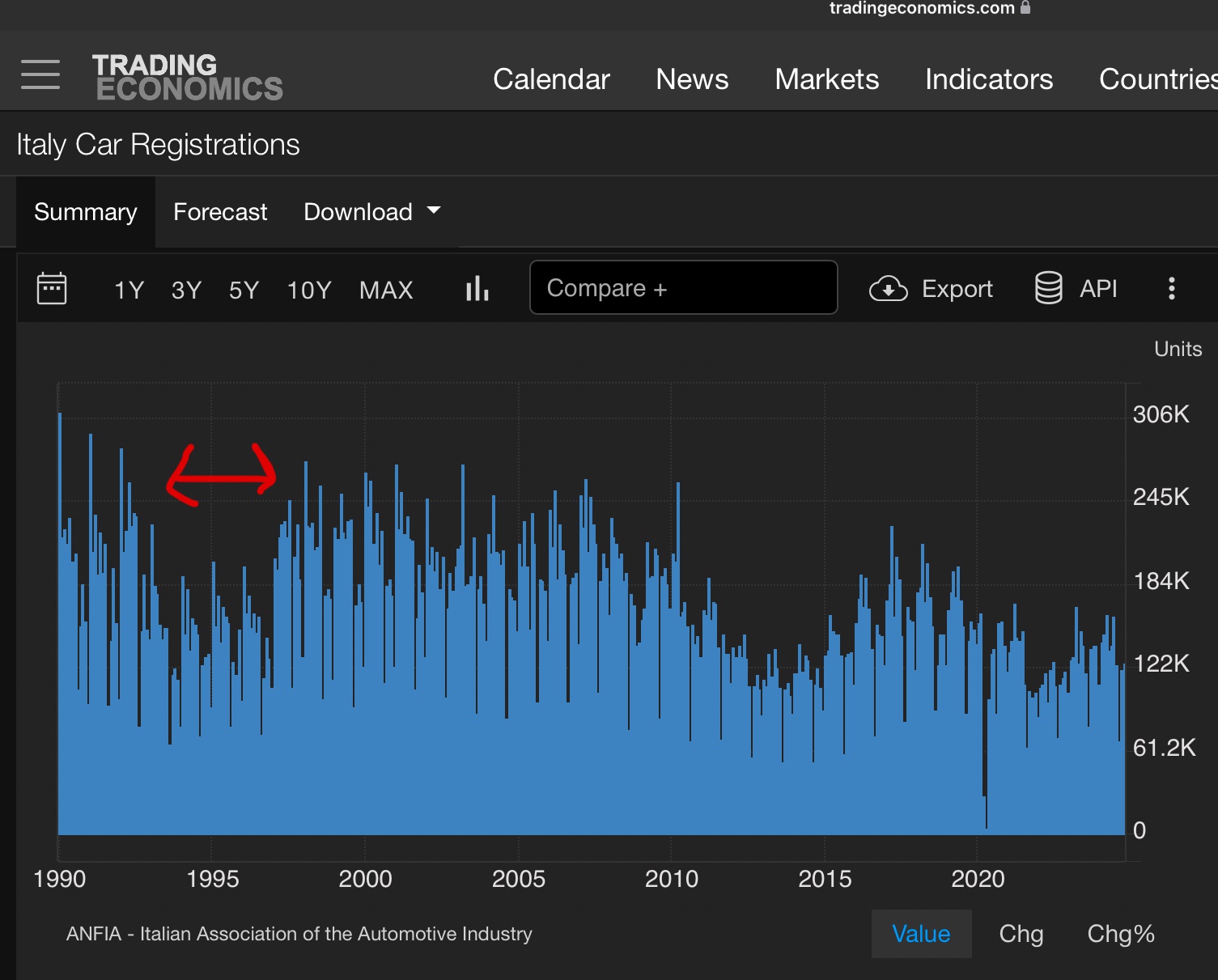This screenshot has width=1218, height=980.
Task: Open the Calendar menu
Action: [551, 79]
